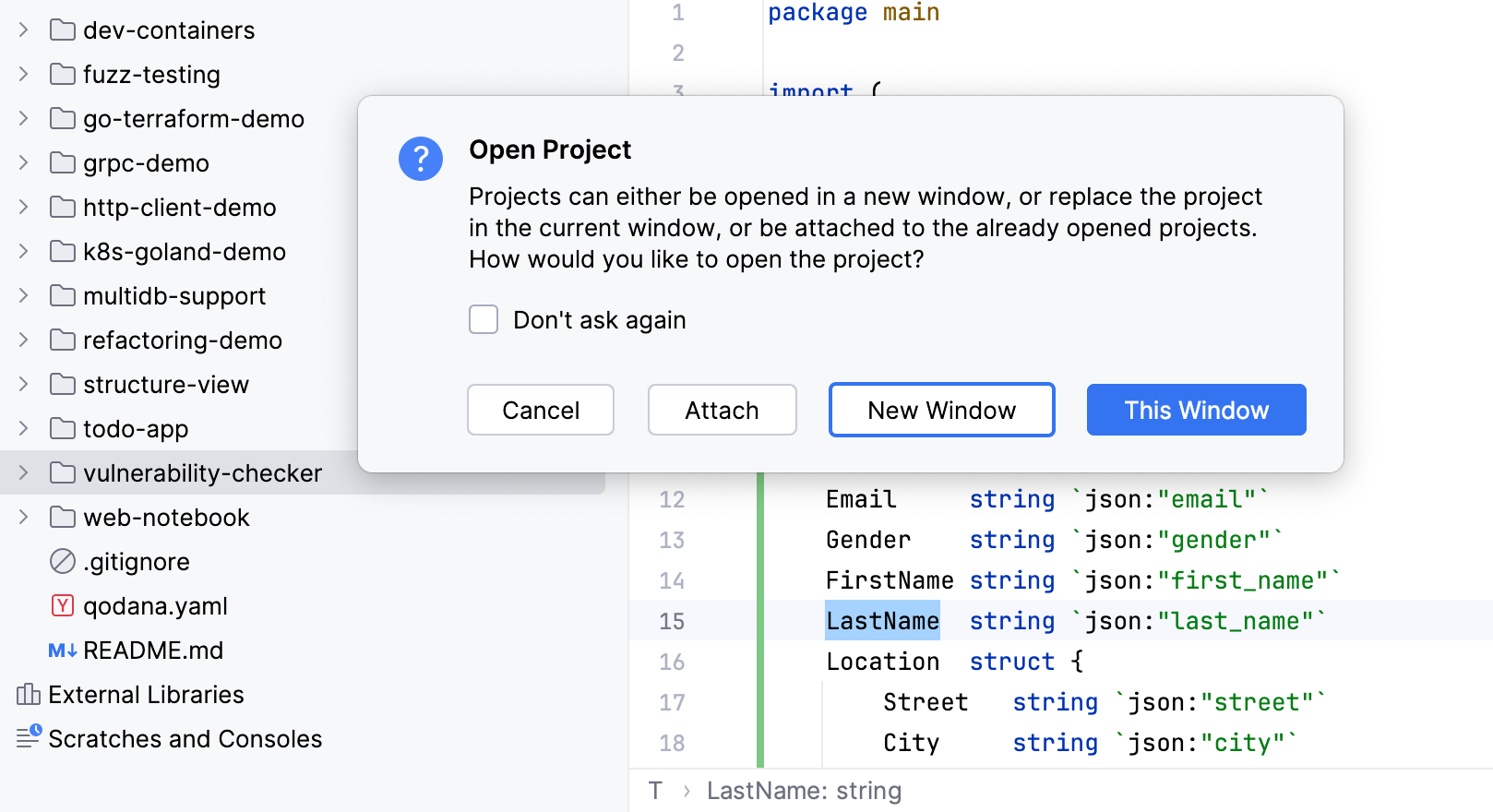Viewport: 1493px width, 812px height.
Task: Click the External Libraries icon
Action: click(29, 695)
